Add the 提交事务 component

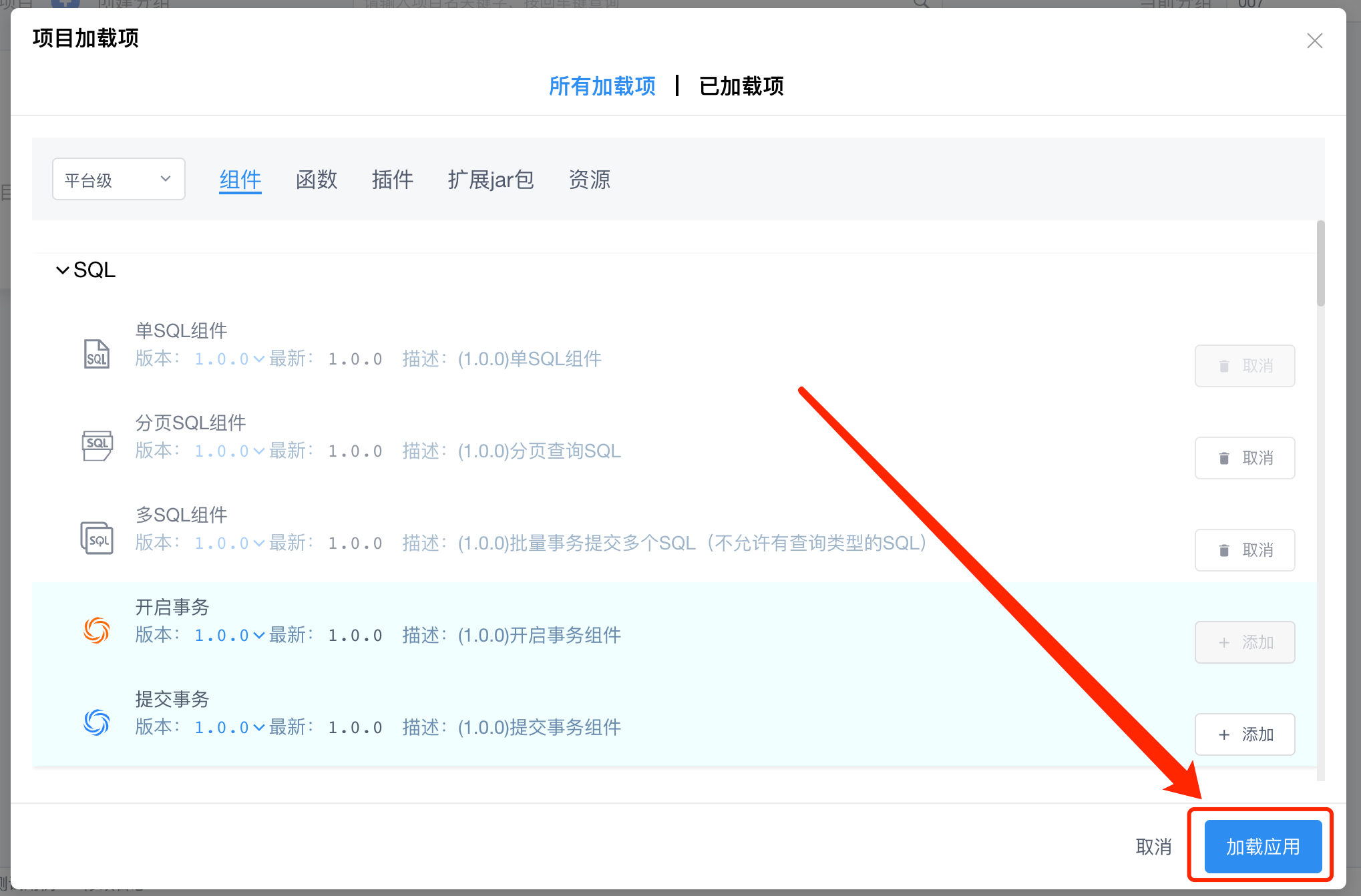coord(1244,734)
